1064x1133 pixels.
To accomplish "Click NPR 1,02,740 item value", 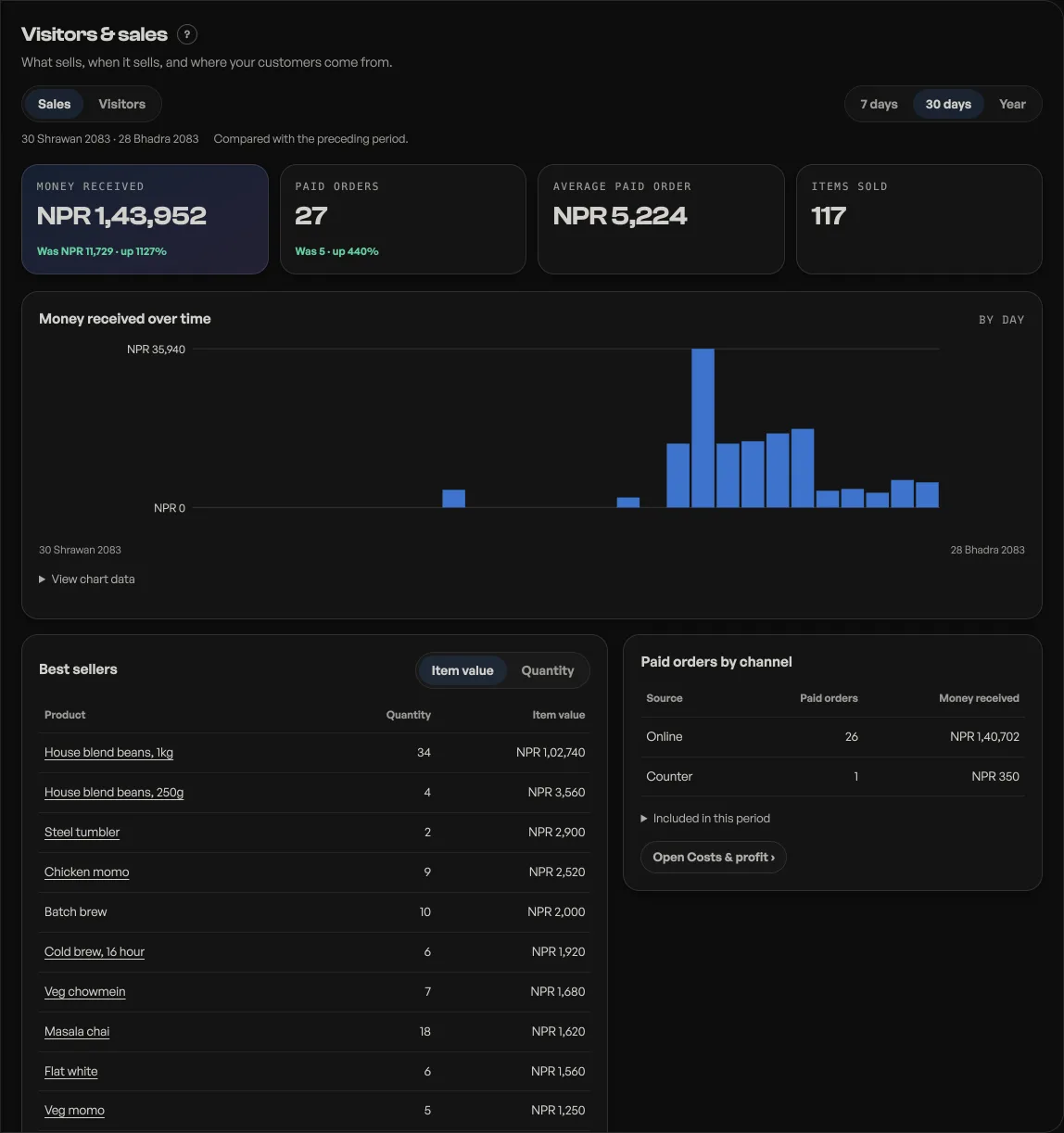I will pyautogui.click(x=551, y=752).
